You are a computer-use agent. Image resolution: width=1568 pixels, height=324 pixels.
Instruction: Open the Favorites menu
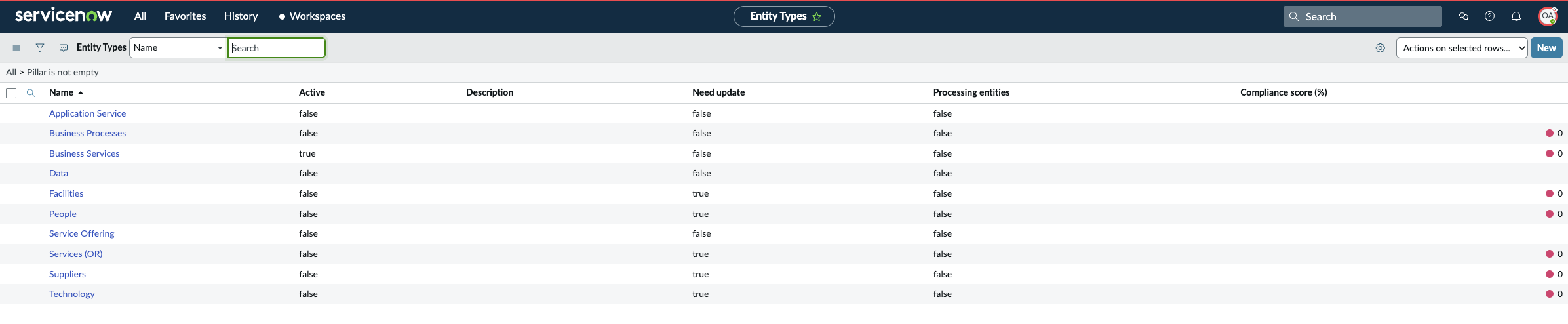tap(185, 16)
